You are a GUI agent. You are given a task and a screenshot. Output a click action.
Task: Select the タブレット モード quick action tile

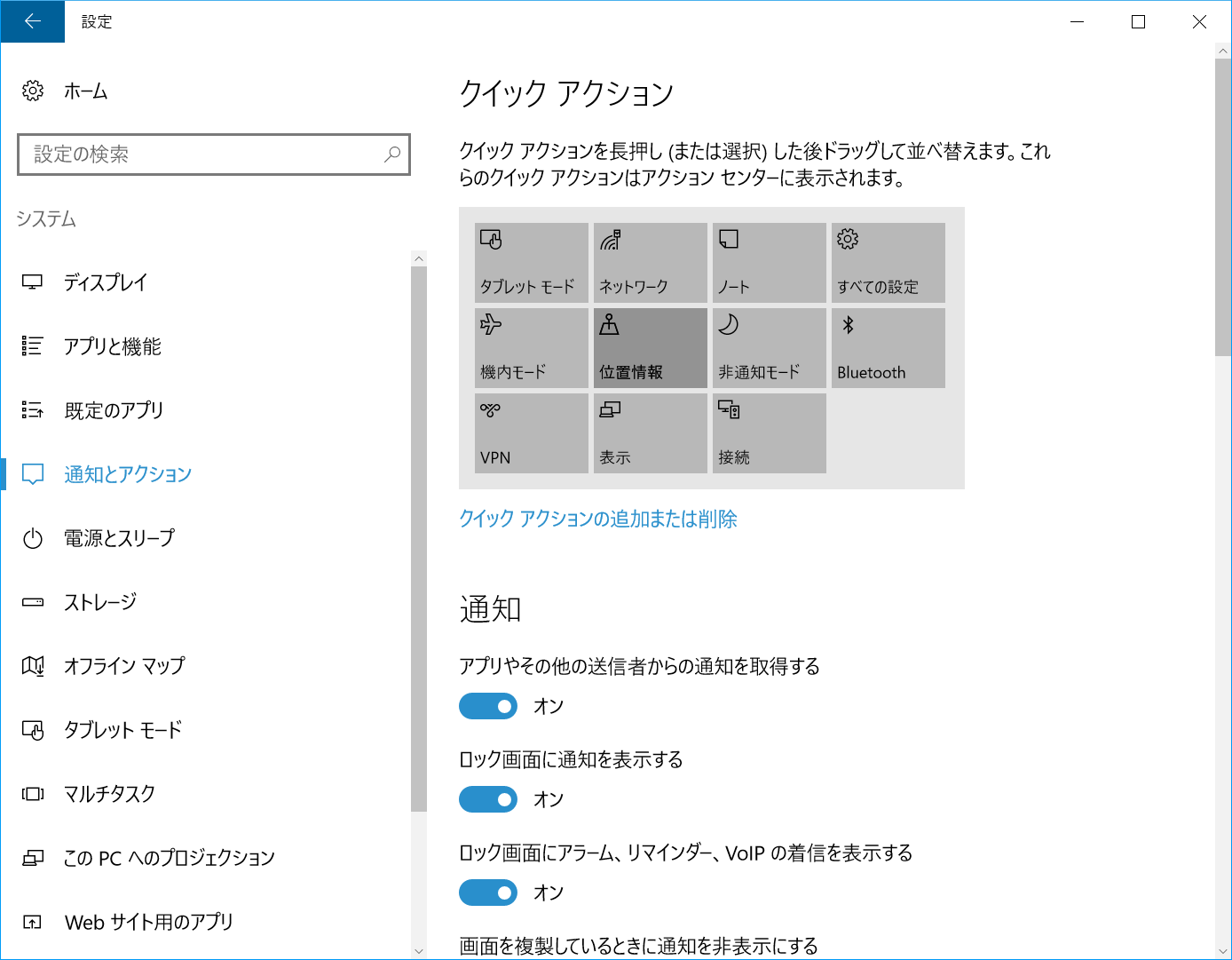530,262
